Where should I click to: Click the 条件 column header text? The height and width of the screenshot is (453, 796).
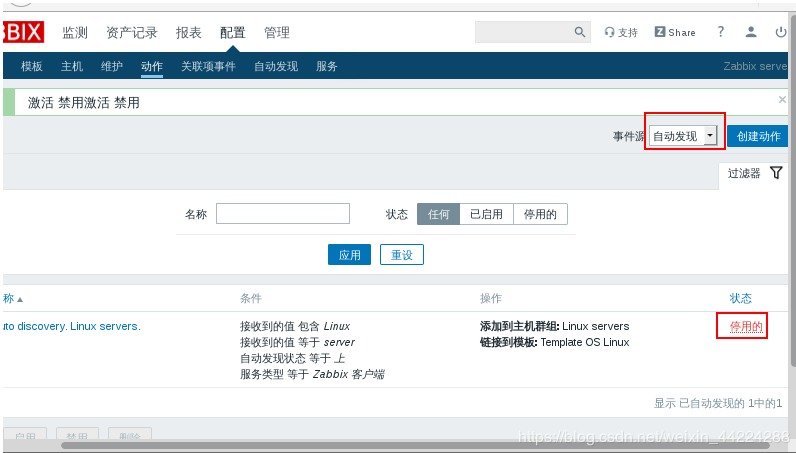pos(251,298)
